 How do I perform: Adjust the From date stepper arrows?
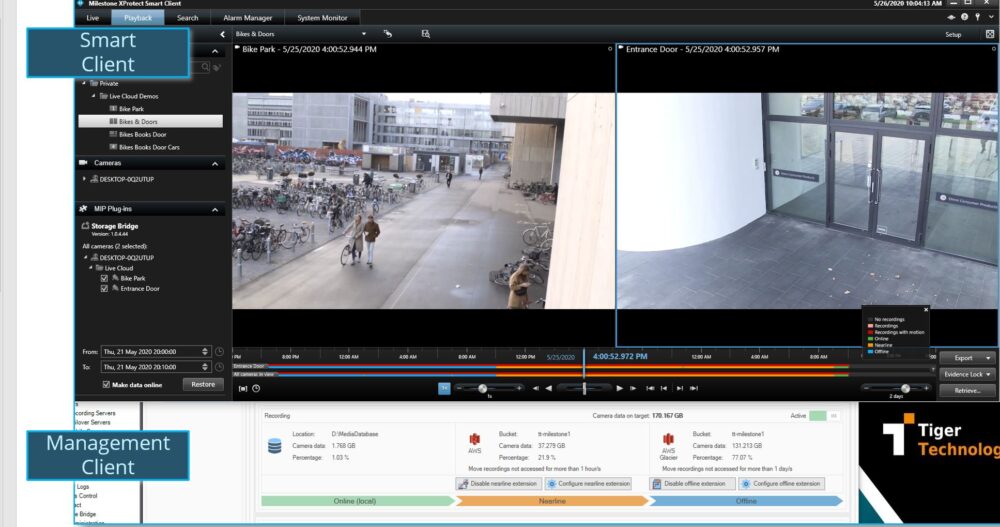(x=205, y=352)
